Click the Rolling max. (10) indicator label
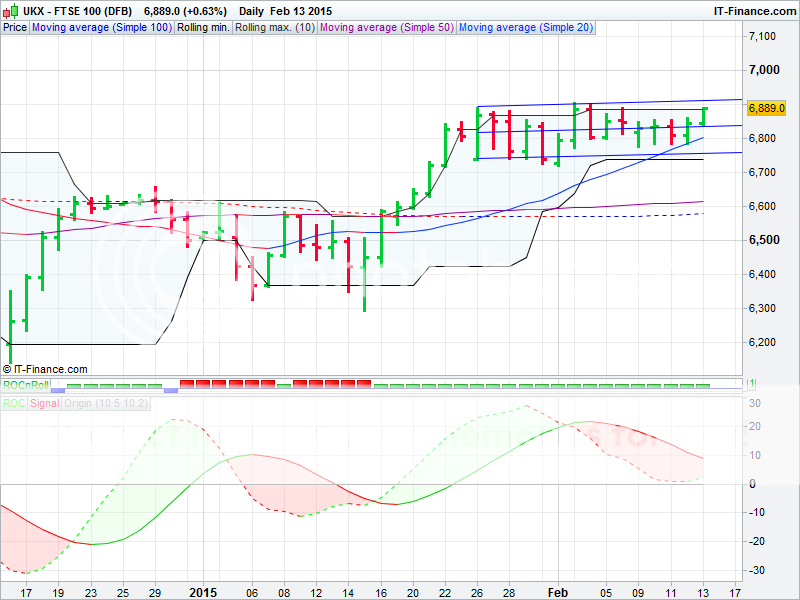Image resolution: width=800 pixels, height=600 pixels. 274,28
